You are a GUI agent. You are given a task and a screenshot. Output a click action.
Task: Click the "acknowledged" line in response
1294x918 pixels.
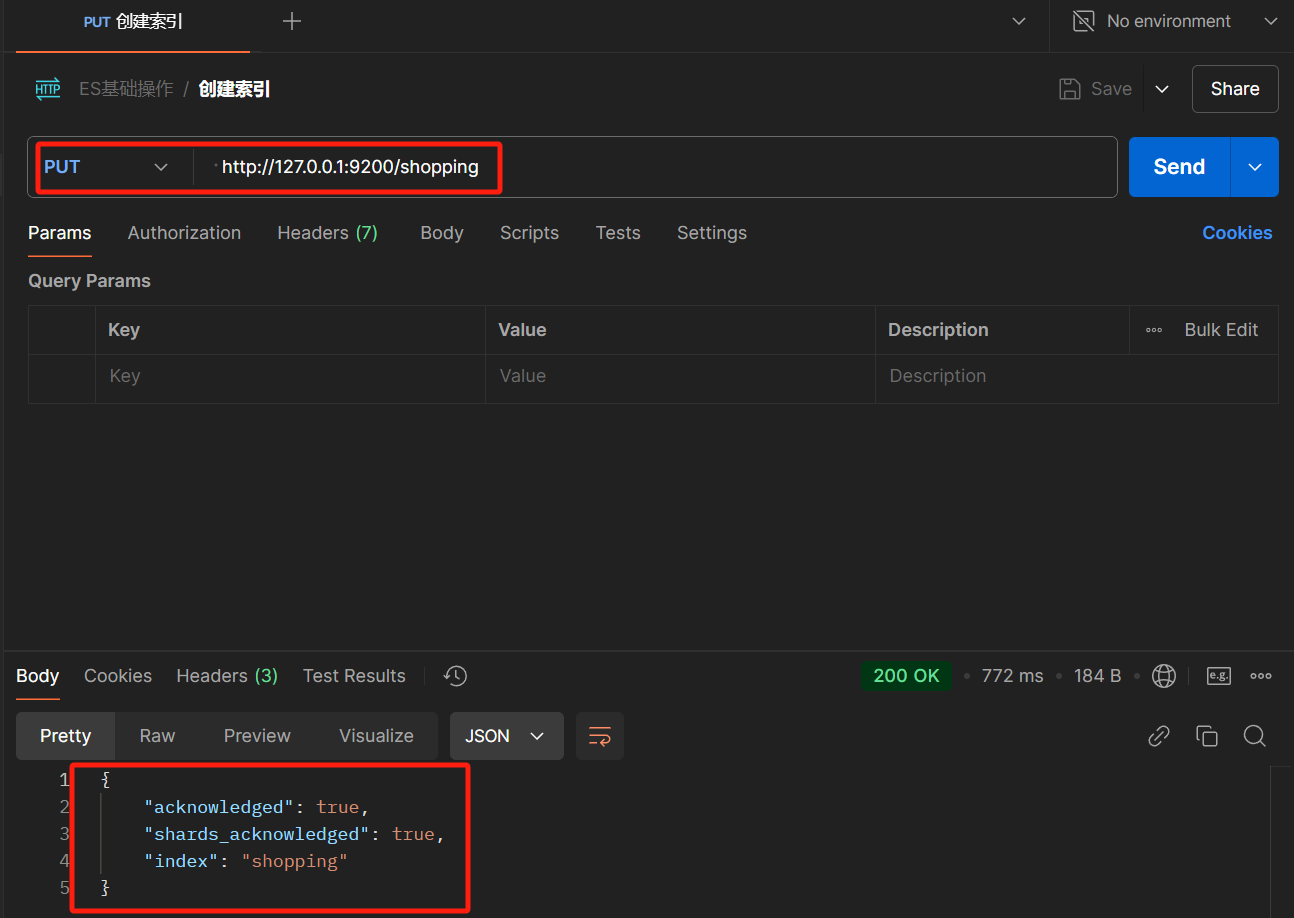257,807
